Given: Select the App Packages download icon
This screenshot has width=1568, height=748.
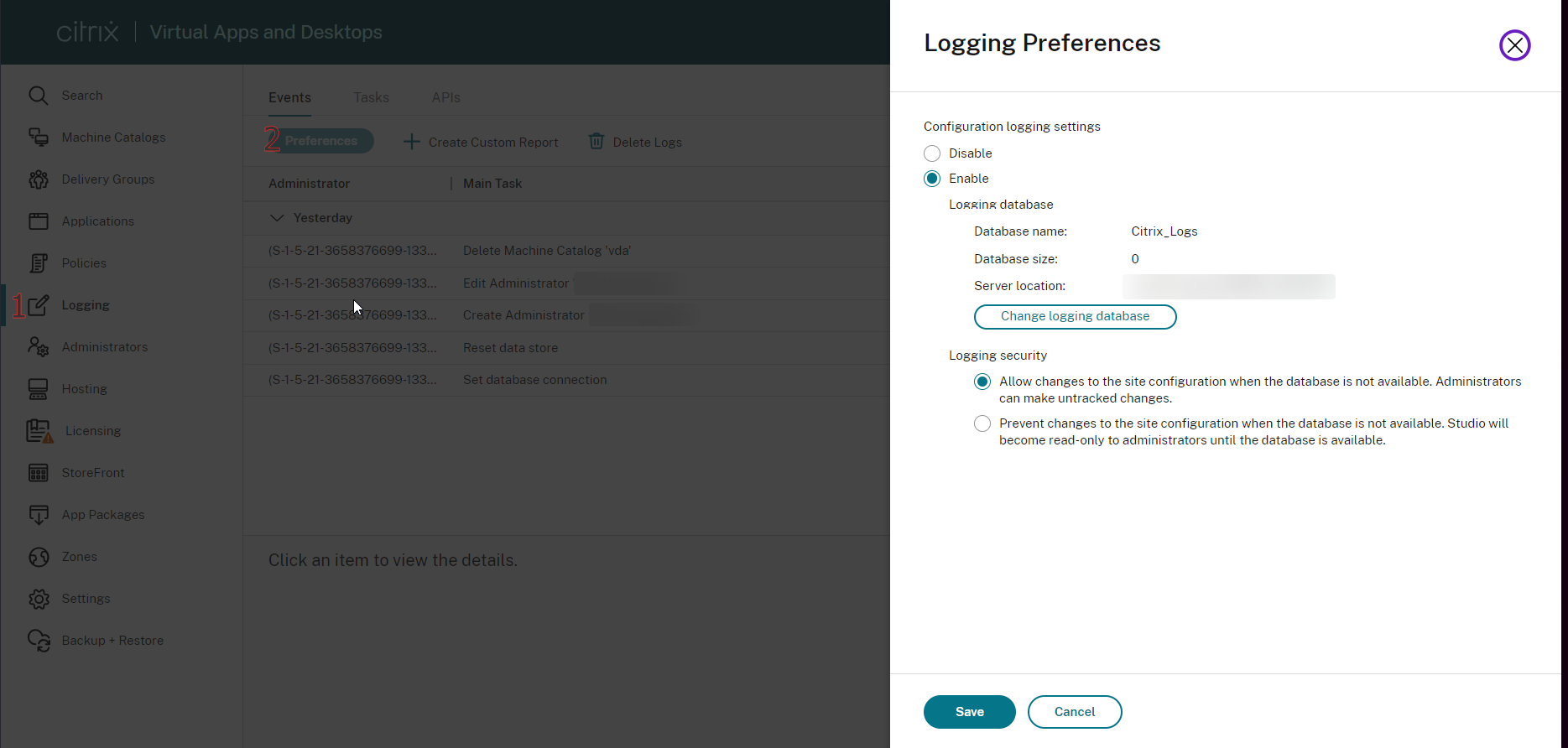Looking at the screenshot, I should (x=39, y=515).
